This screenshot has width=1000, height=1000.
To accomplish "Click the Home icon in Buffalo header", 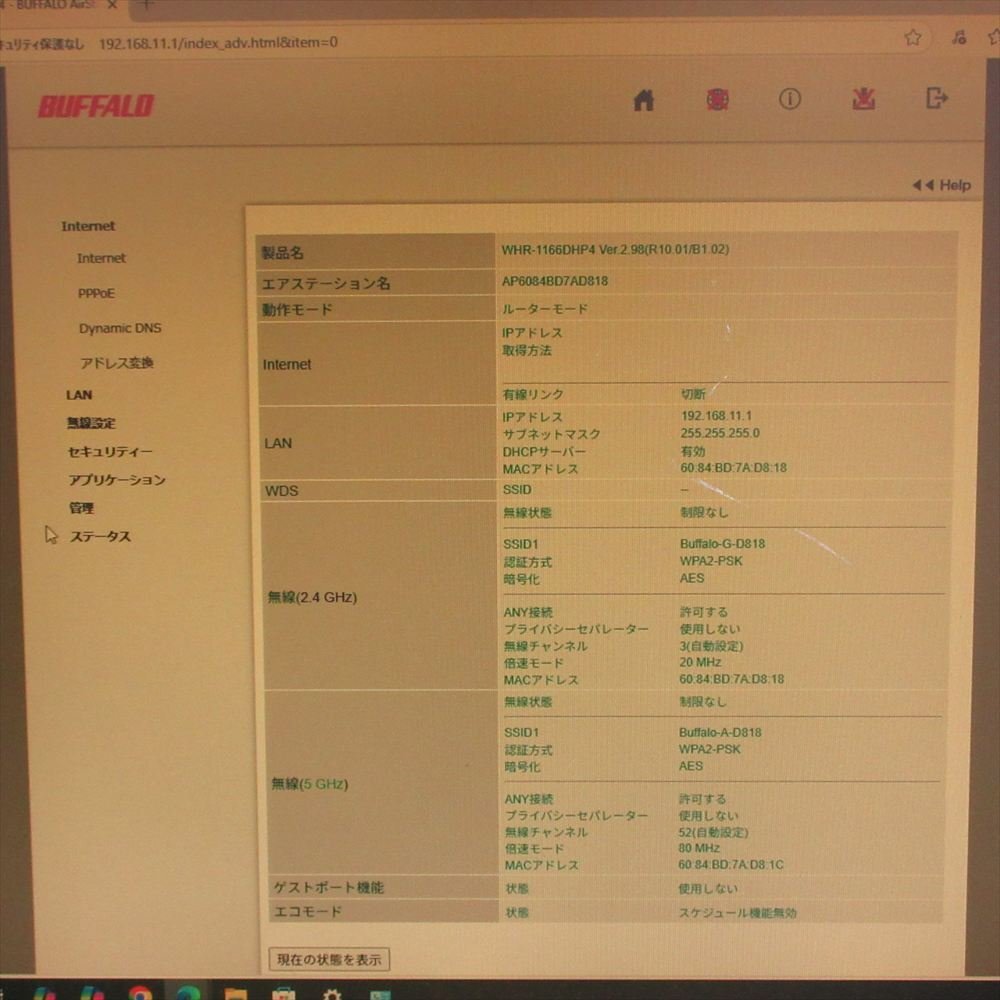I will 643,100.
